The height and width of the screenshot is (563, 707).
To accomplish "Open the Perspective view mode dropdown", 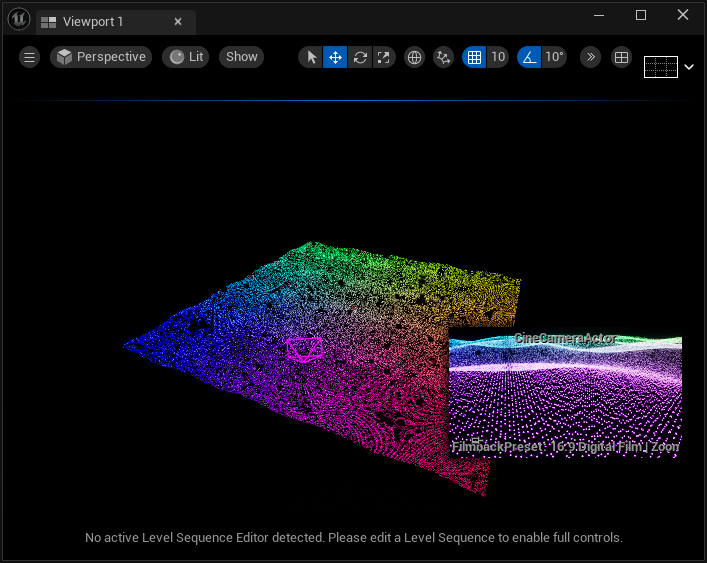I will (x=101, y=57).
